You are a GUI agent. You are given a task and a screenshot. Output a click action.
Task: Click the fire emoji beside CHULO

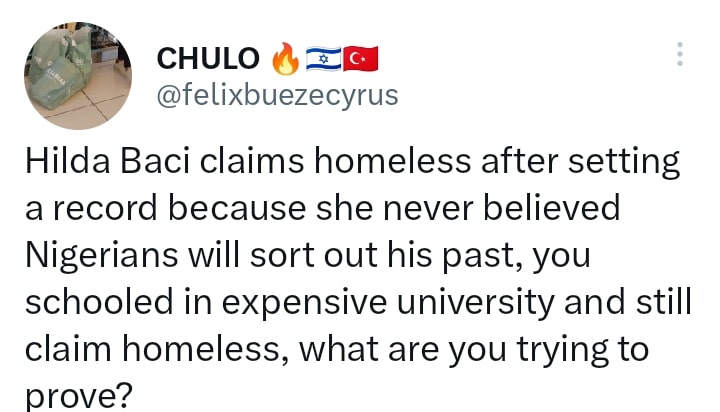tap(285, 59)
